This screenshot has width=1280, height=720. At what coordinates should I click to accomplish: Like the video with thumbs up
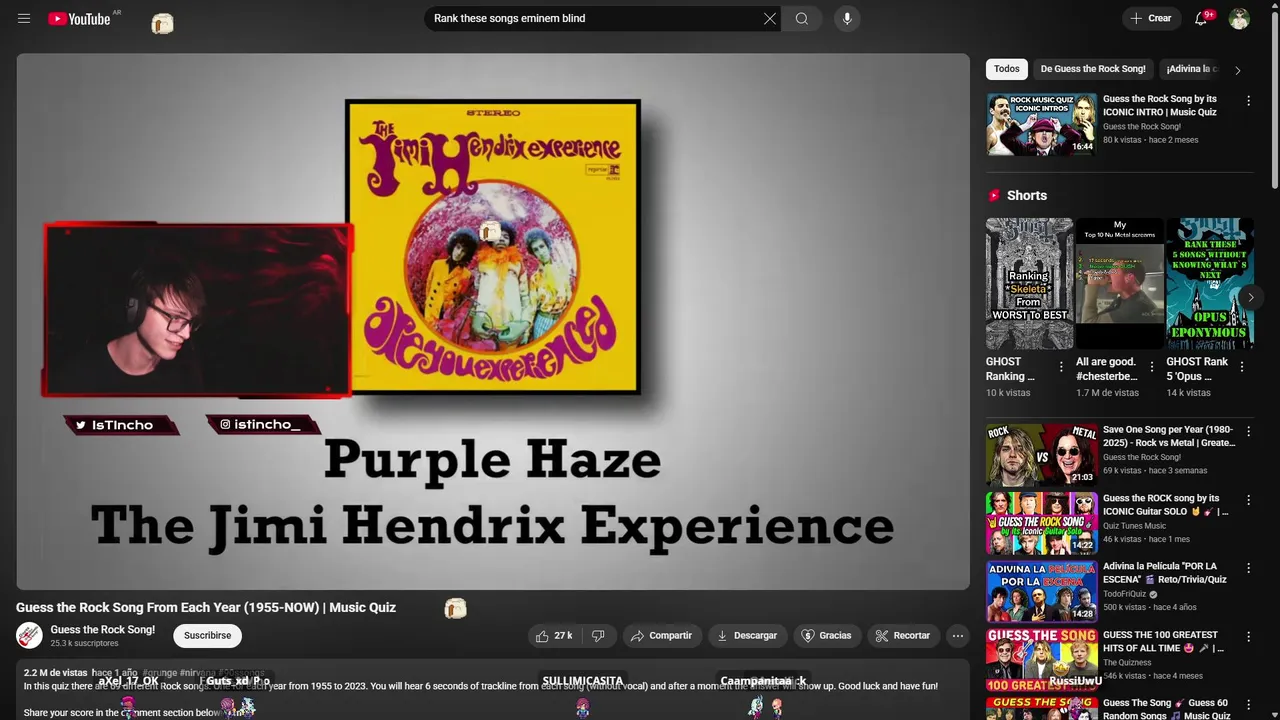[x=555, y=636]
